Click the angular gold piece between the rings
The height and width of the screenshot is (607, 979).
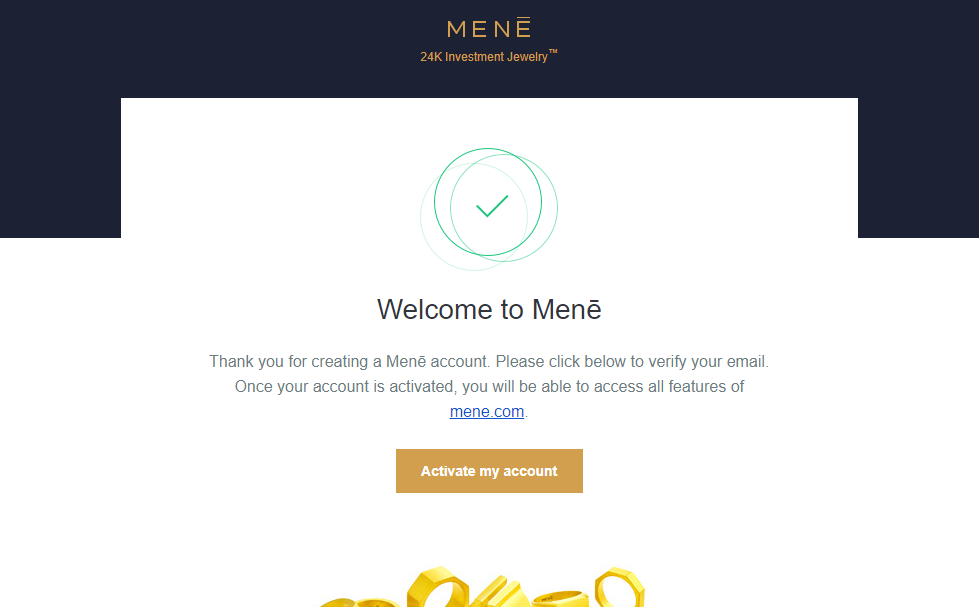(498, 593)
